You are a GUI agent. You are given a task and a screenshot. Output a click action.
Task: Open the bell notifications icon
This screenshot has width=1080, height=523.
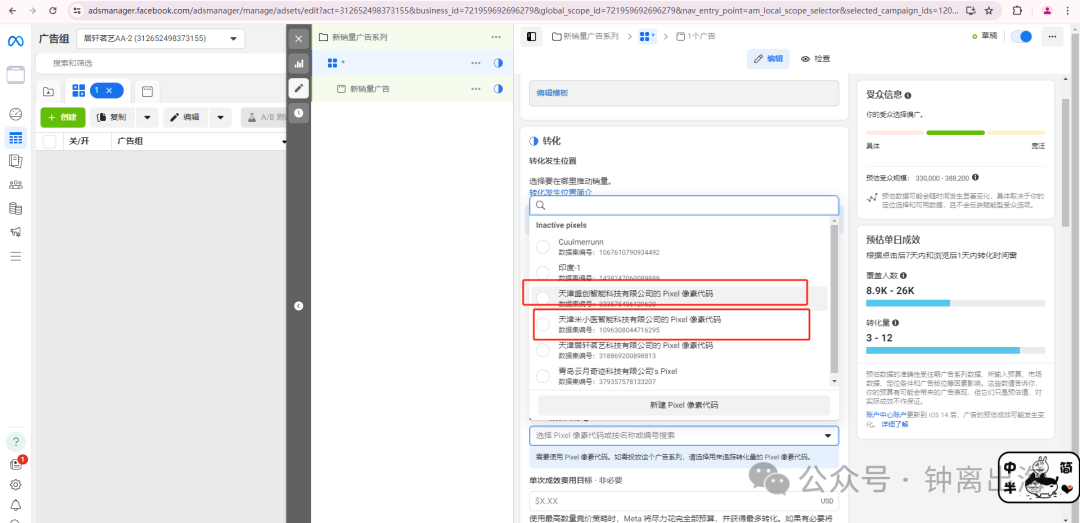(x=16, y=505)
